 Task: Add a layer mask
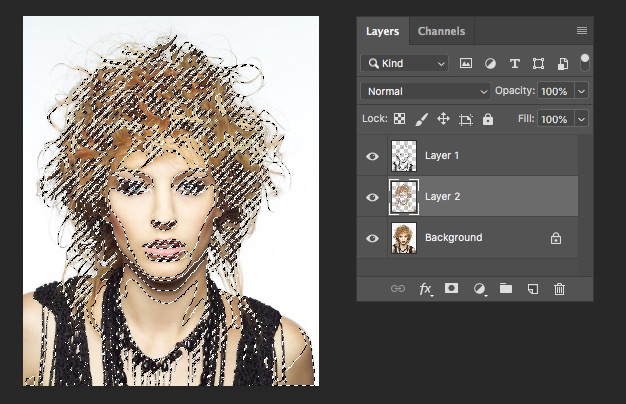click(451, 289)
